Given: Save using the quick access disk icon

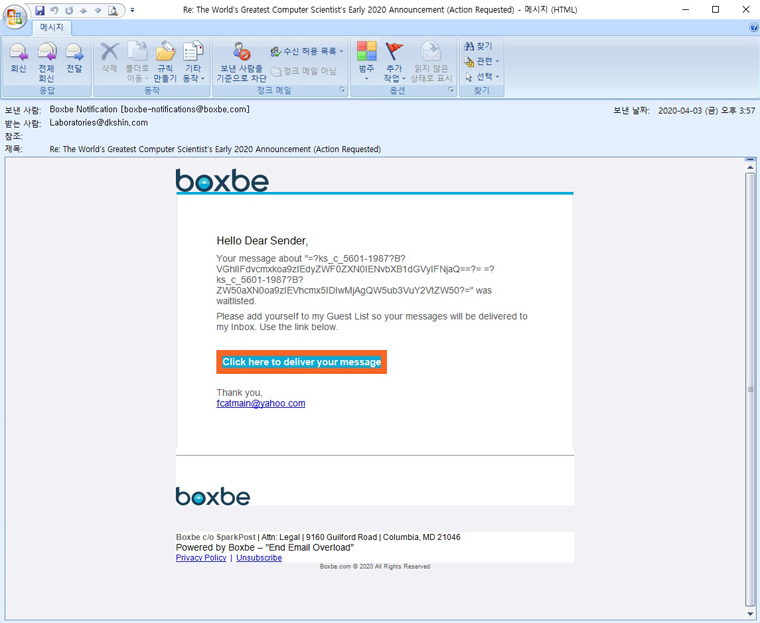Looking at the screenshot, I should coord(40,10).
